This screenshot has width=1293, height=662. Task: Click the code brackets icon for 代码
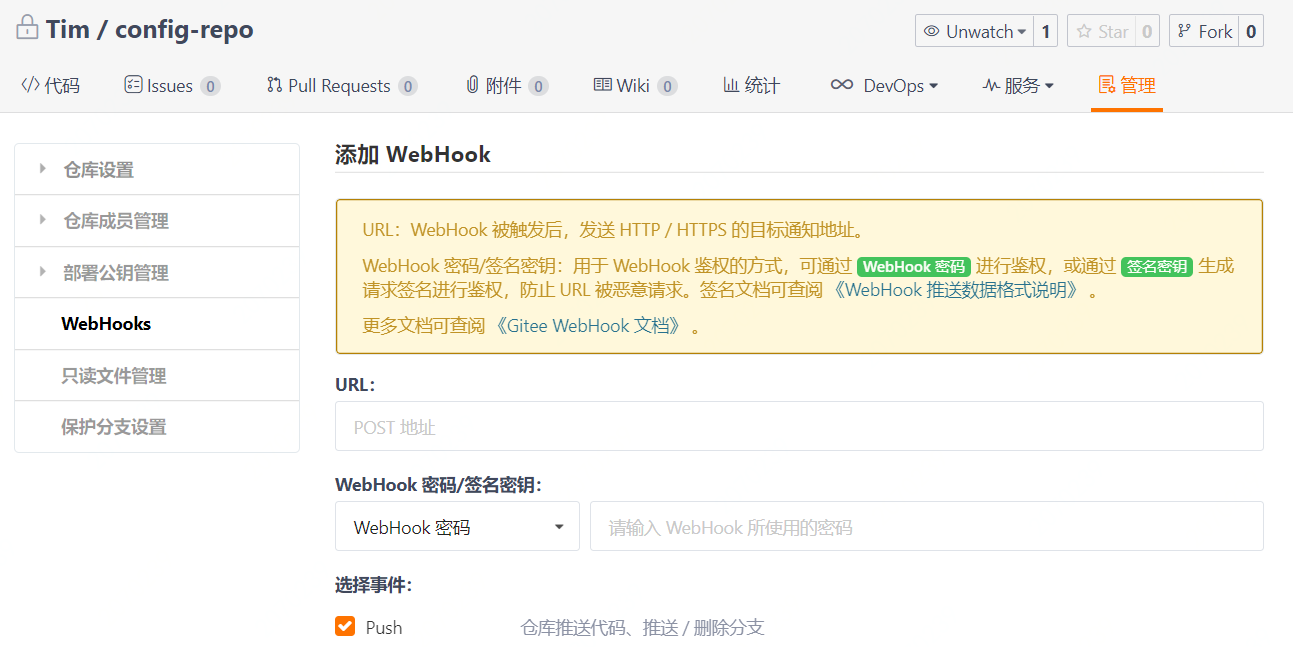coord(30,85)
